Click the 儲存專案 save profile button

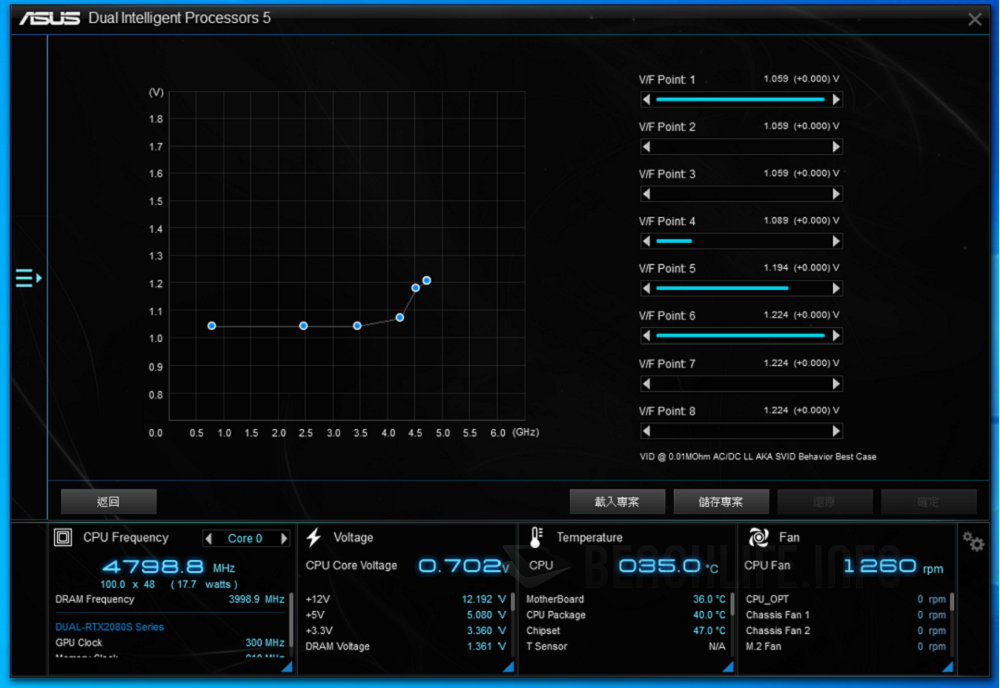coord(721,501)
